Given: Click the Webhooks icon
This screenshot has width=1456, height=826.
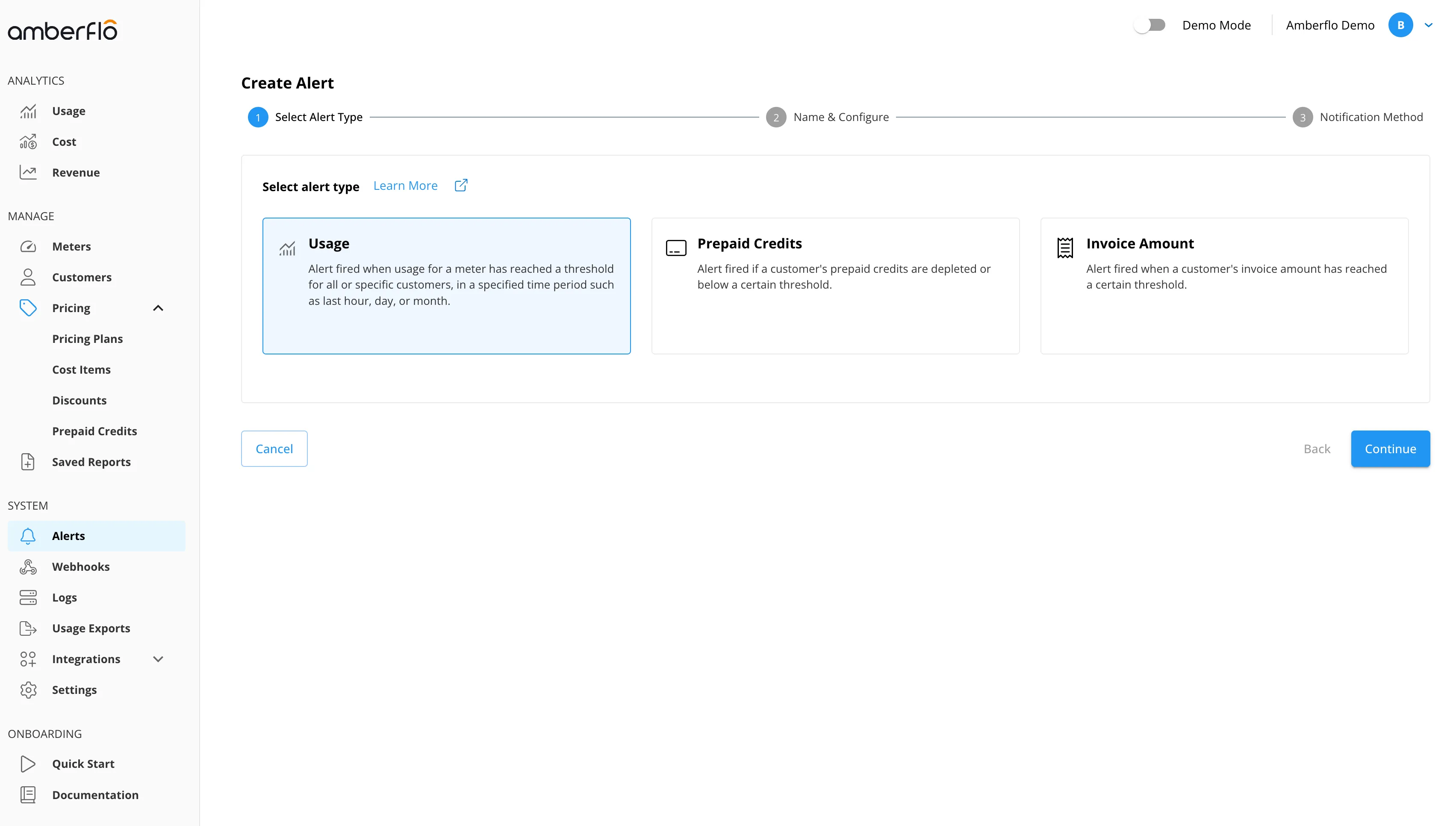Looking at the screenshot, I should click(28, 567).
